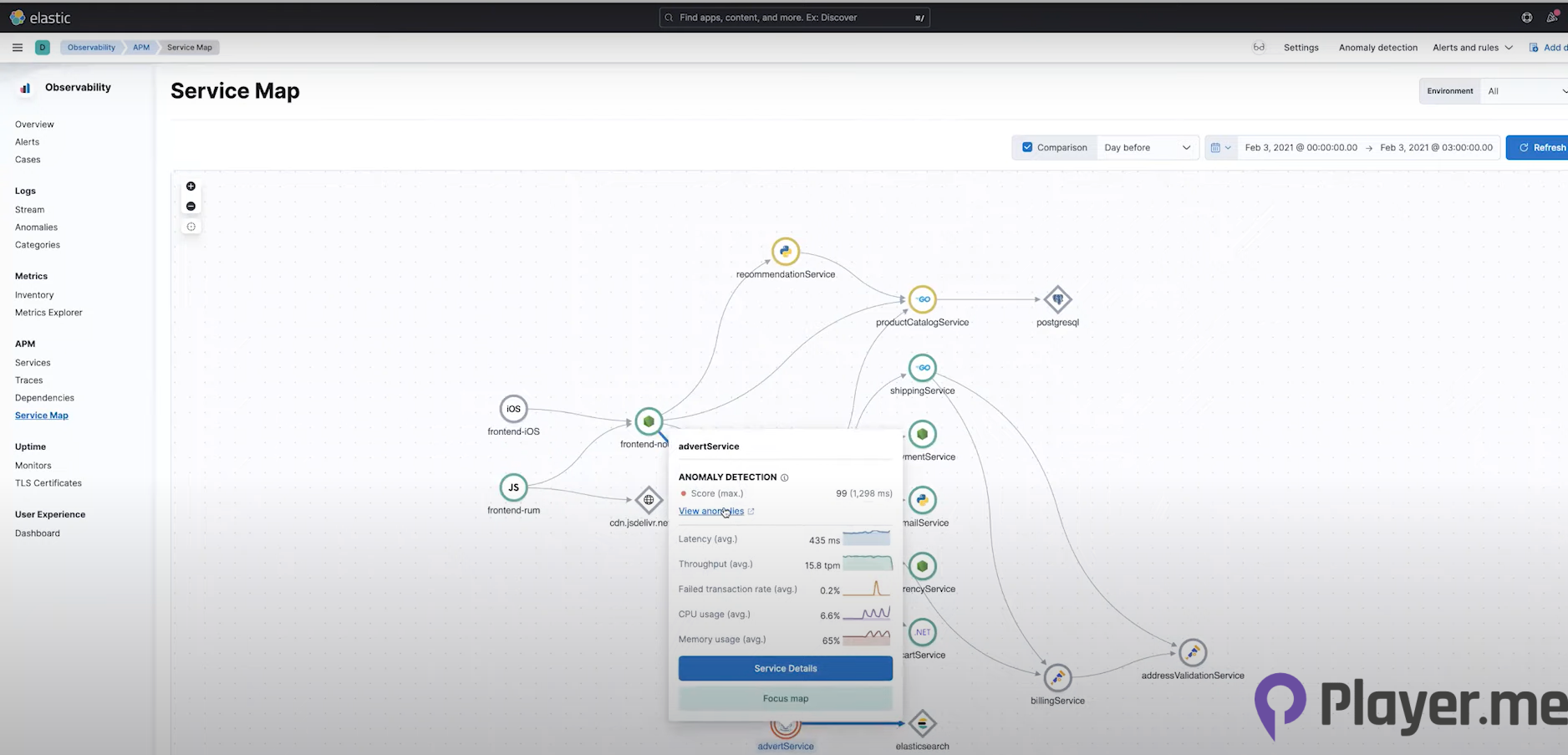Open Dependencies in the APM sidebar
The width and height of the screenshot is (1568, 755).
(x=44, y=398)
